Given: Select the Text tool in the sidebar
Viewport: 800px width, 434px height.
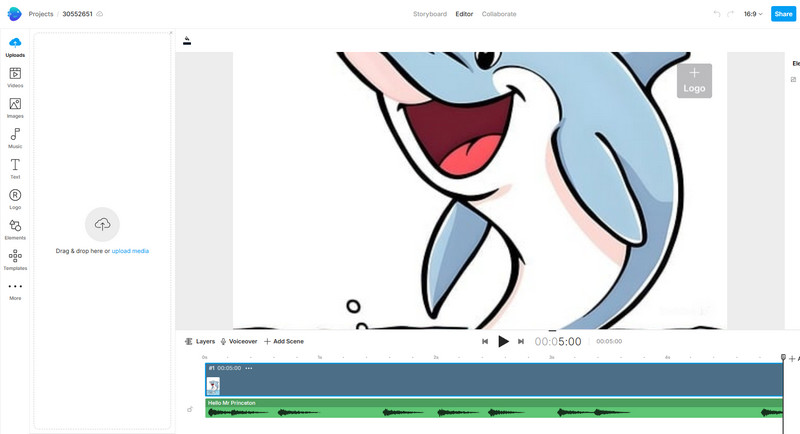Looking at the screenshot, I should tap(15, 169).
